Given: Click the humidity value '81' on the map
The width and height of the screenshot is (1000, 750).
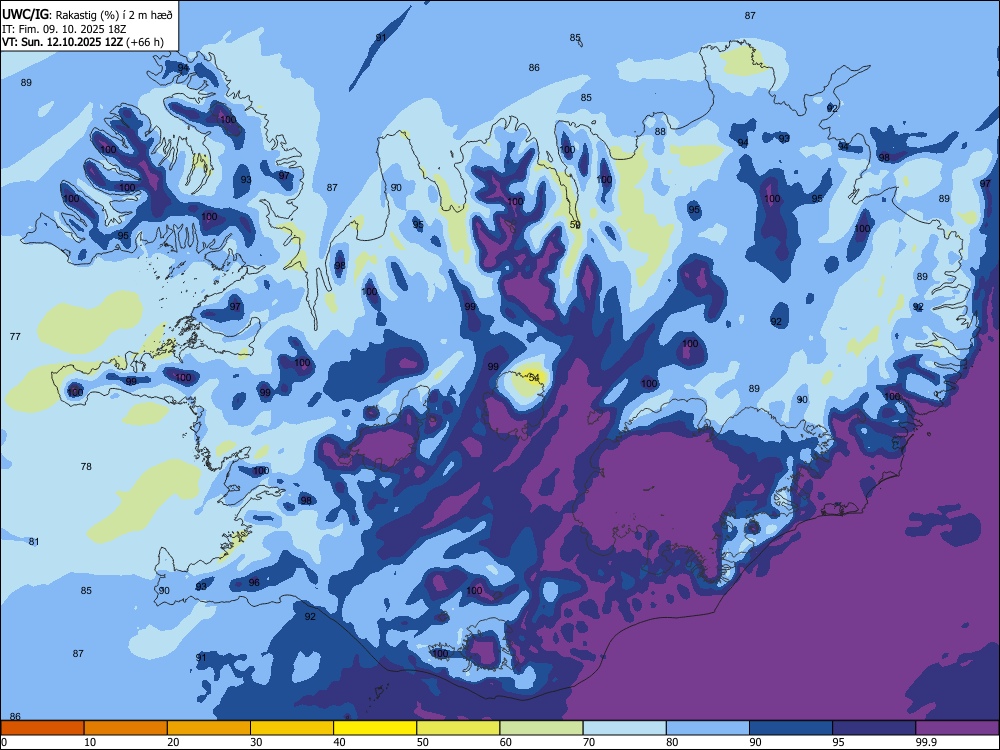Looking at the screenshot, I should (x=34, y=541).
